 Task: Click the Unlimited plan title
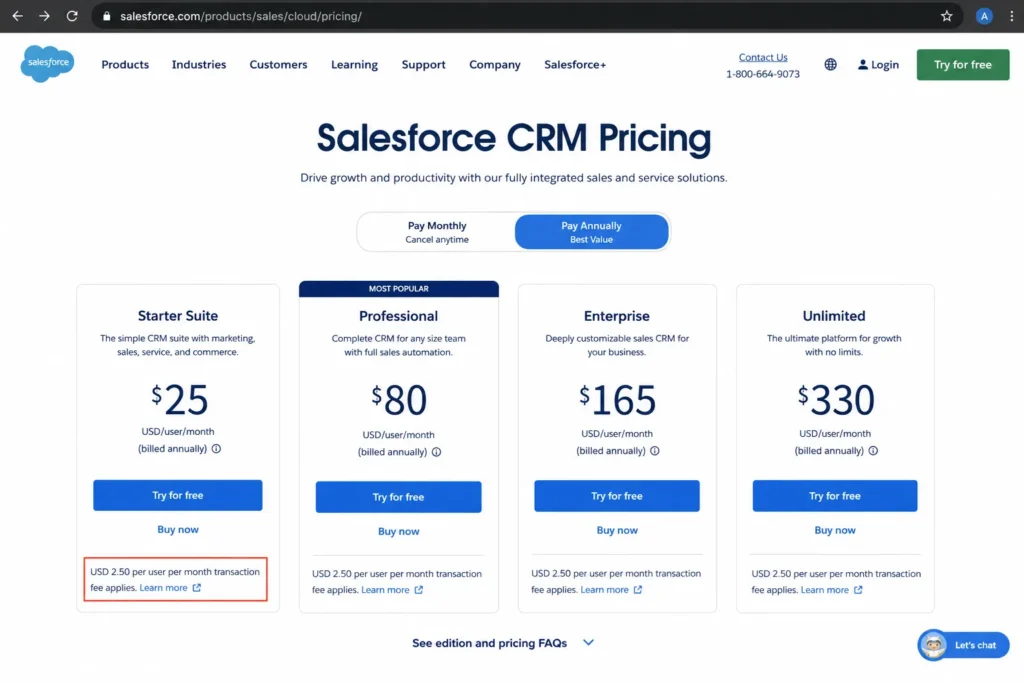pyautogui.click(x=834, y=316)
